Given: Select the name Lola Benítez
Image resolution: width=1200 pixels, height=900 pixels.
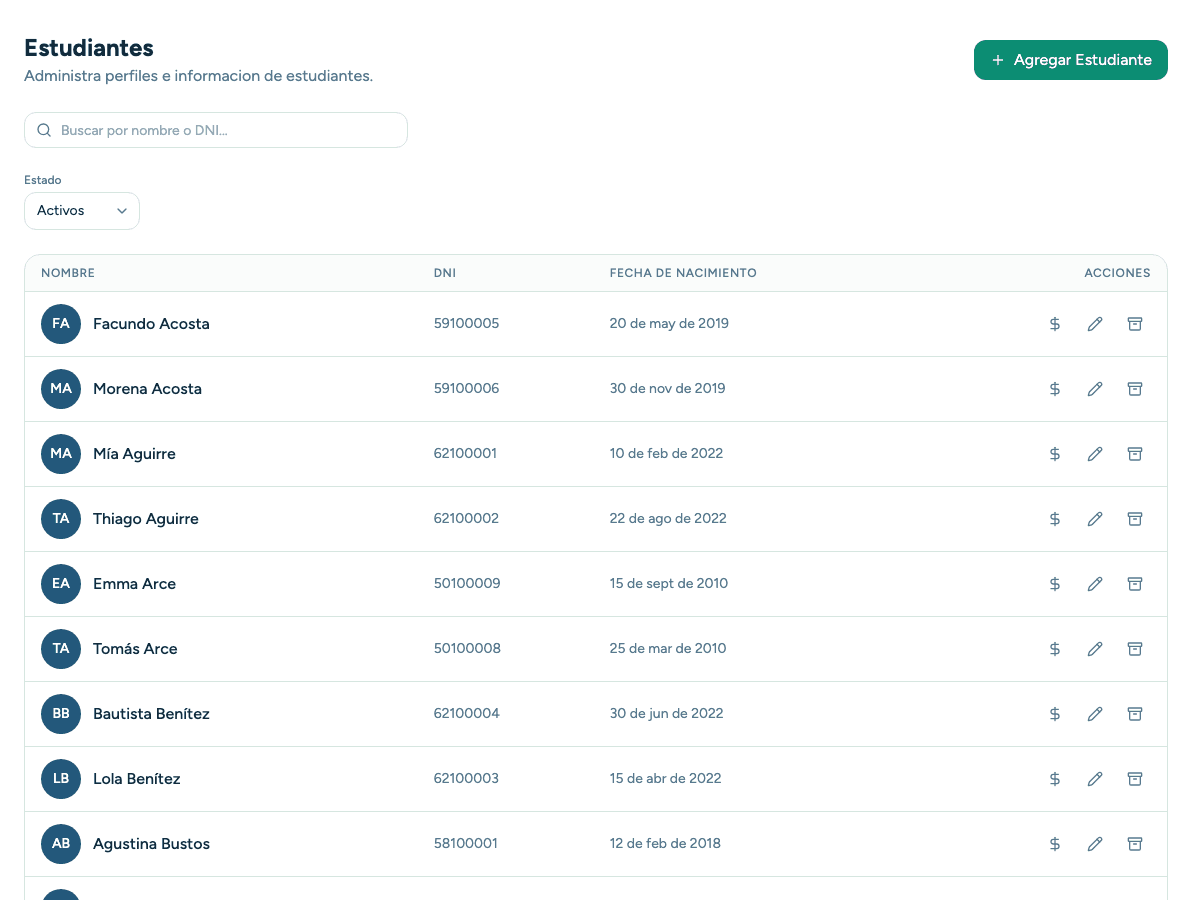Looking at the screenshot, I should (x=137, y=779).
